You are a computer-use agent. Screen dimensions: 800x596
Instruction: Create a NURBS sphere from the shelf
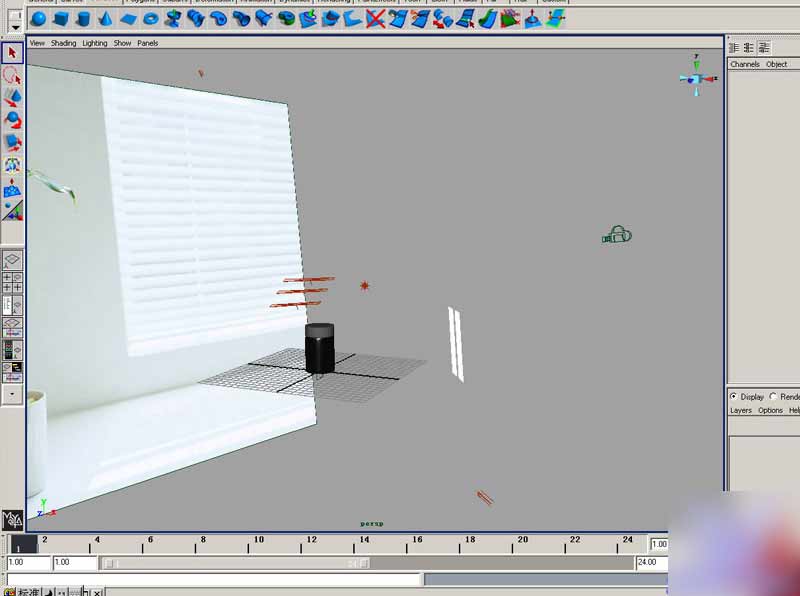click(x=39, y=19)
